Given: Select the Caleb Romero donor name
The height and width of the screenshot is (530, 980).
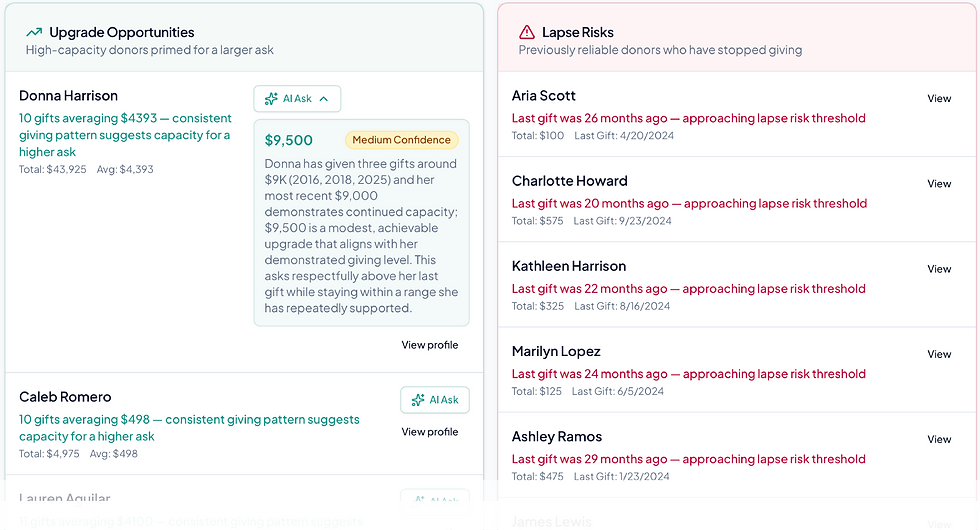Looking at the screenshot, I should click(65, 397).
